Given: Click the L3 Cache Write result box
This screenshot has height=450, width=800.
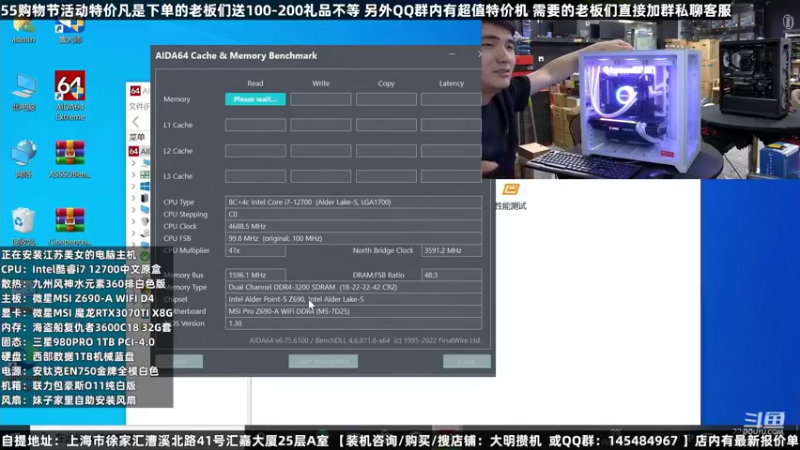Looking at the screenshot, I should pyautogui.click(x=320, y=176).
